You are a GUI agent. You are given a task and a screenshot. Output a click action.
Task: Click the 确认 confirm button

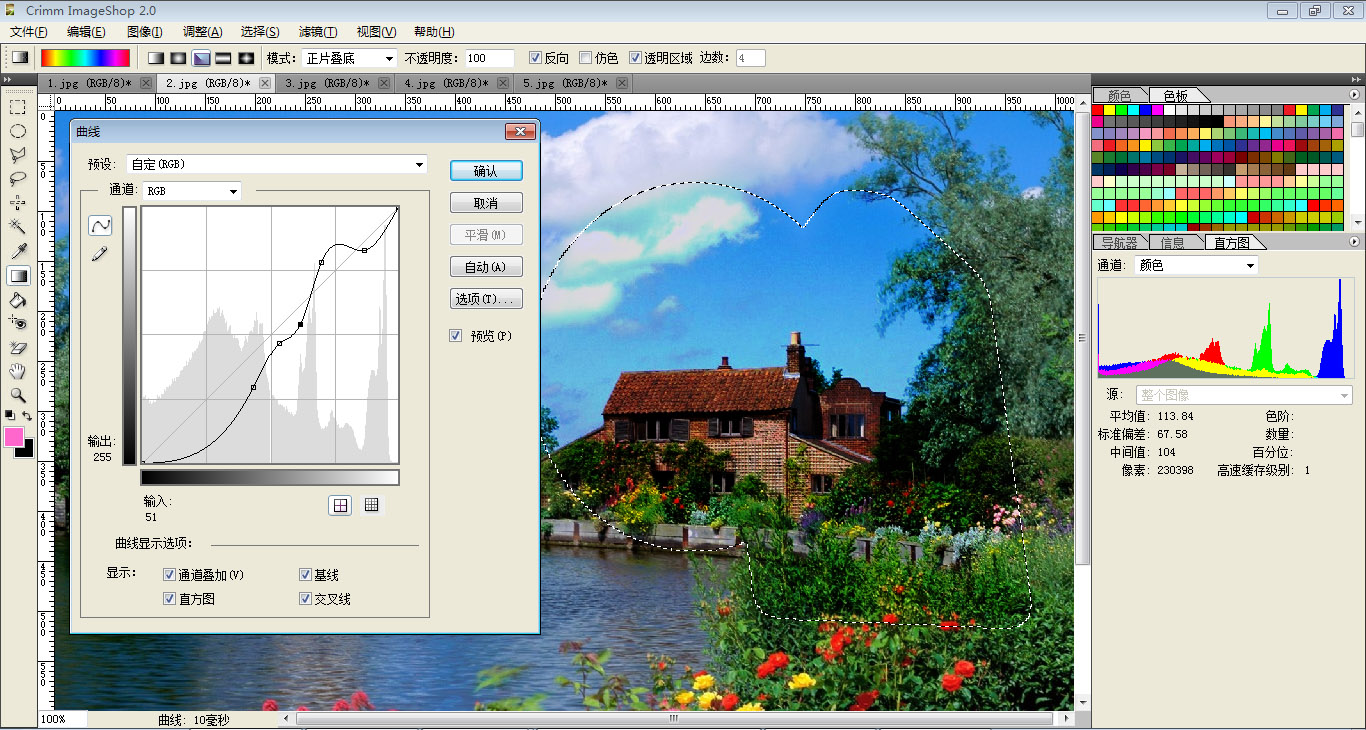tap(486, 171)
